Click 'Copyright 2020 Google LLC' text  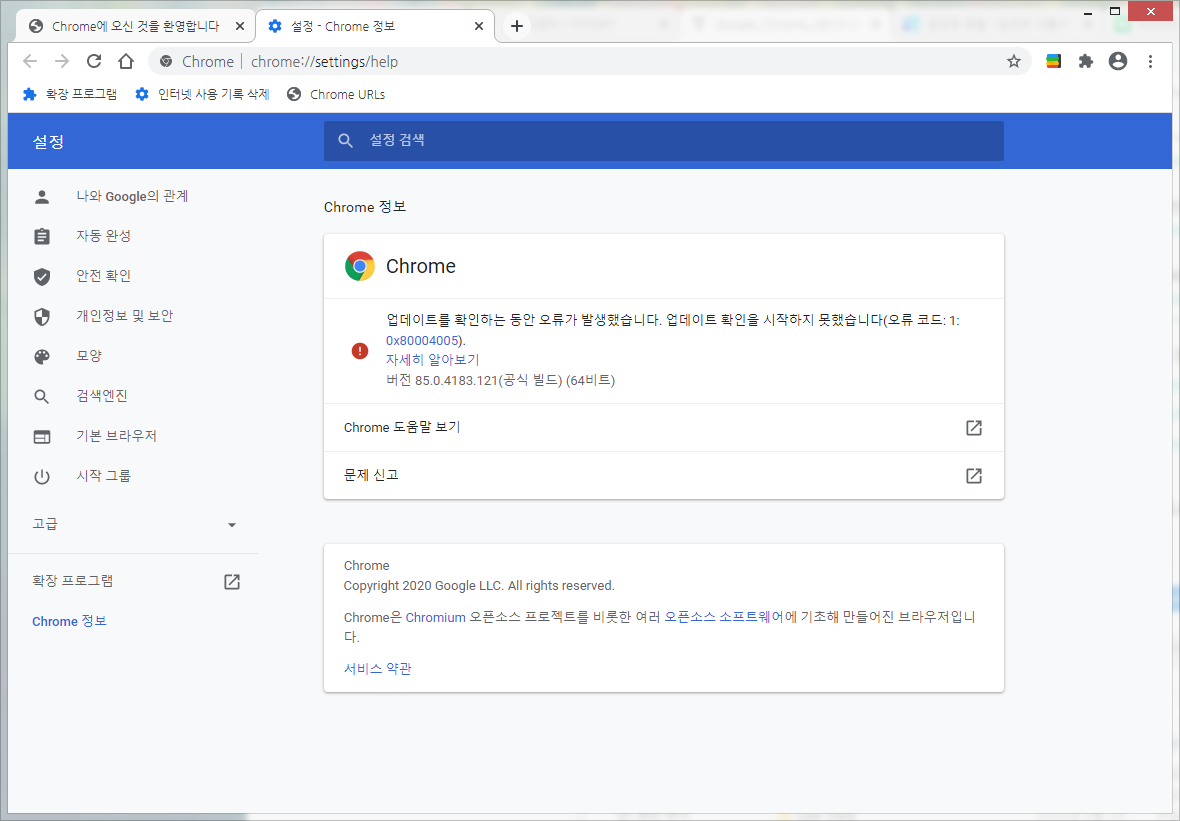(x=424, y=585)
